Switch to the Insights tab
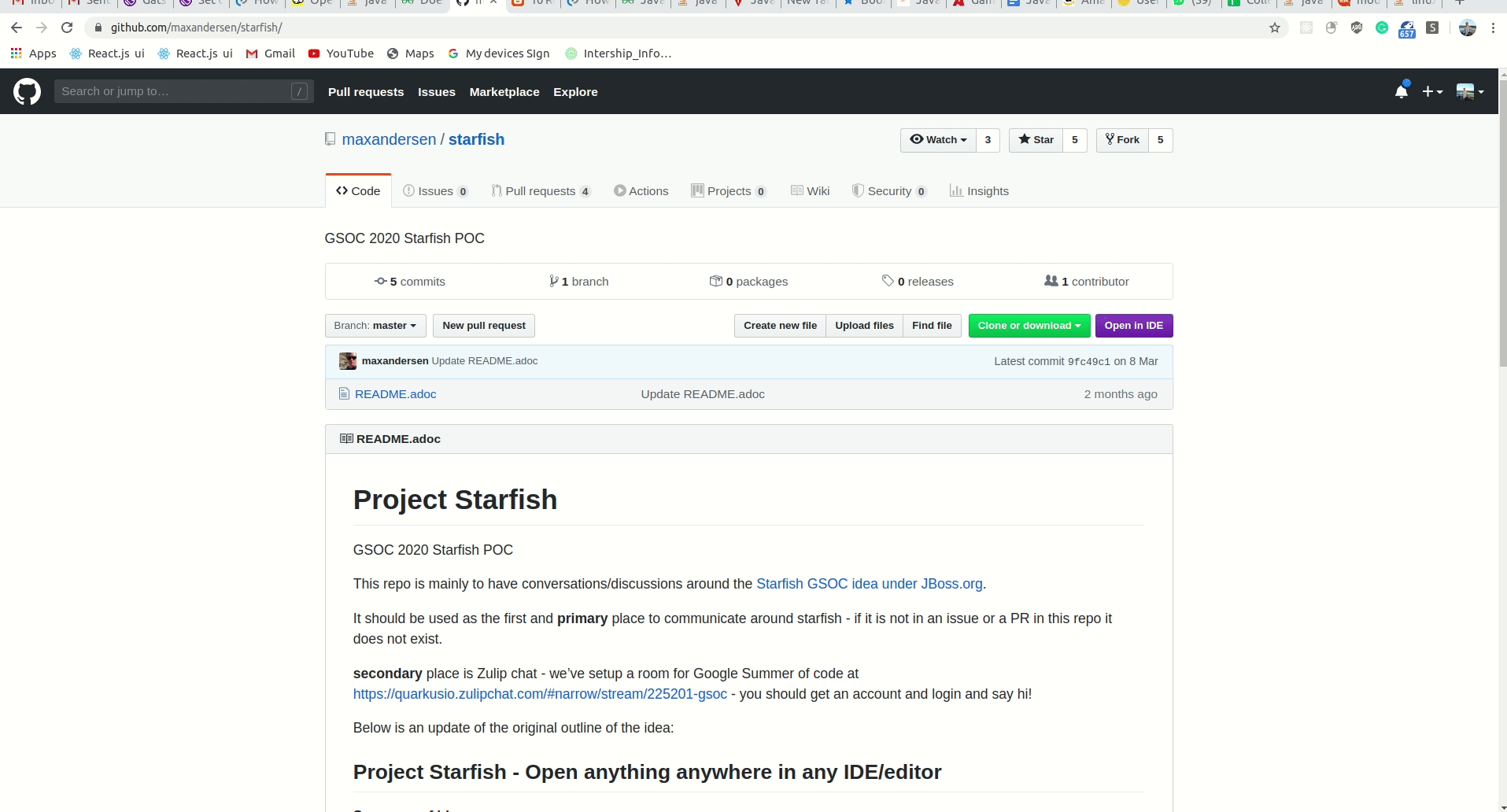The image size is (1507, 812). coord(980,191)
